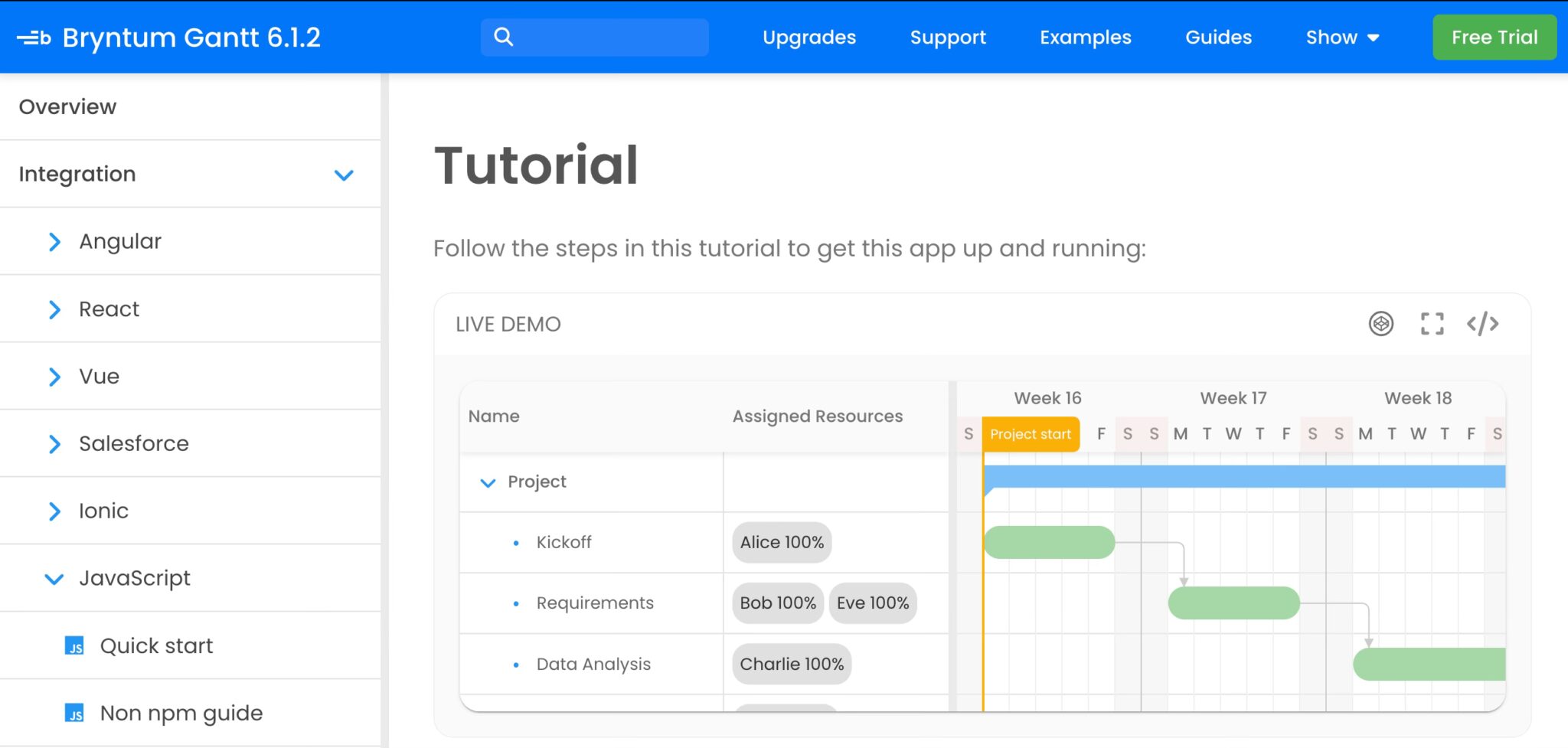Viewport: 1568px width, 748px height.
Task: Select the Eve 100% resource chip
Action: pyautogui.click(x=873, y=603)
